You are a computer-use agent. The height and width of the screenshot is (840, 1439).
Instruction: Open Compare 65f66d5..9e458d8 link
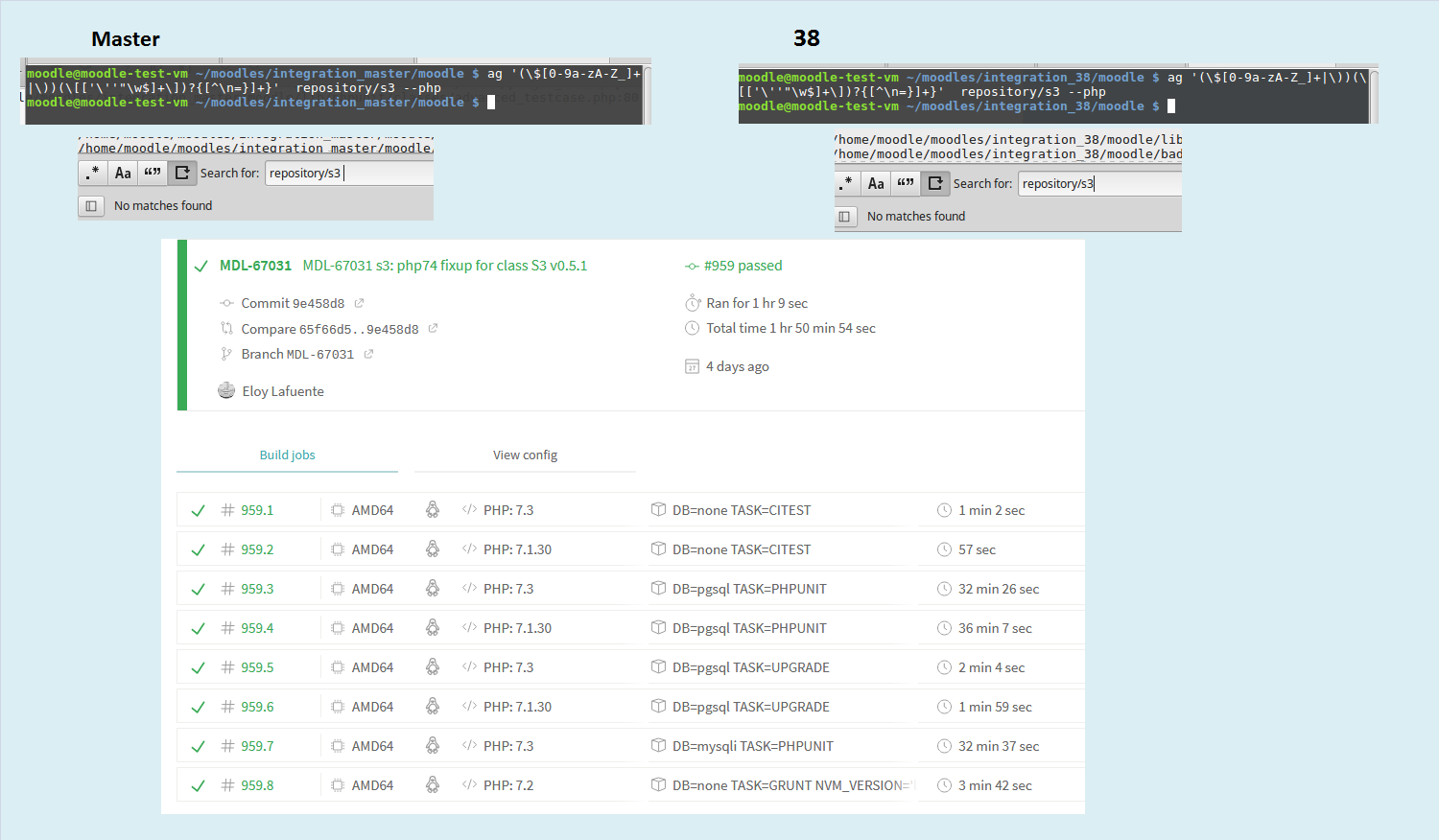click(x=330, y=329)
